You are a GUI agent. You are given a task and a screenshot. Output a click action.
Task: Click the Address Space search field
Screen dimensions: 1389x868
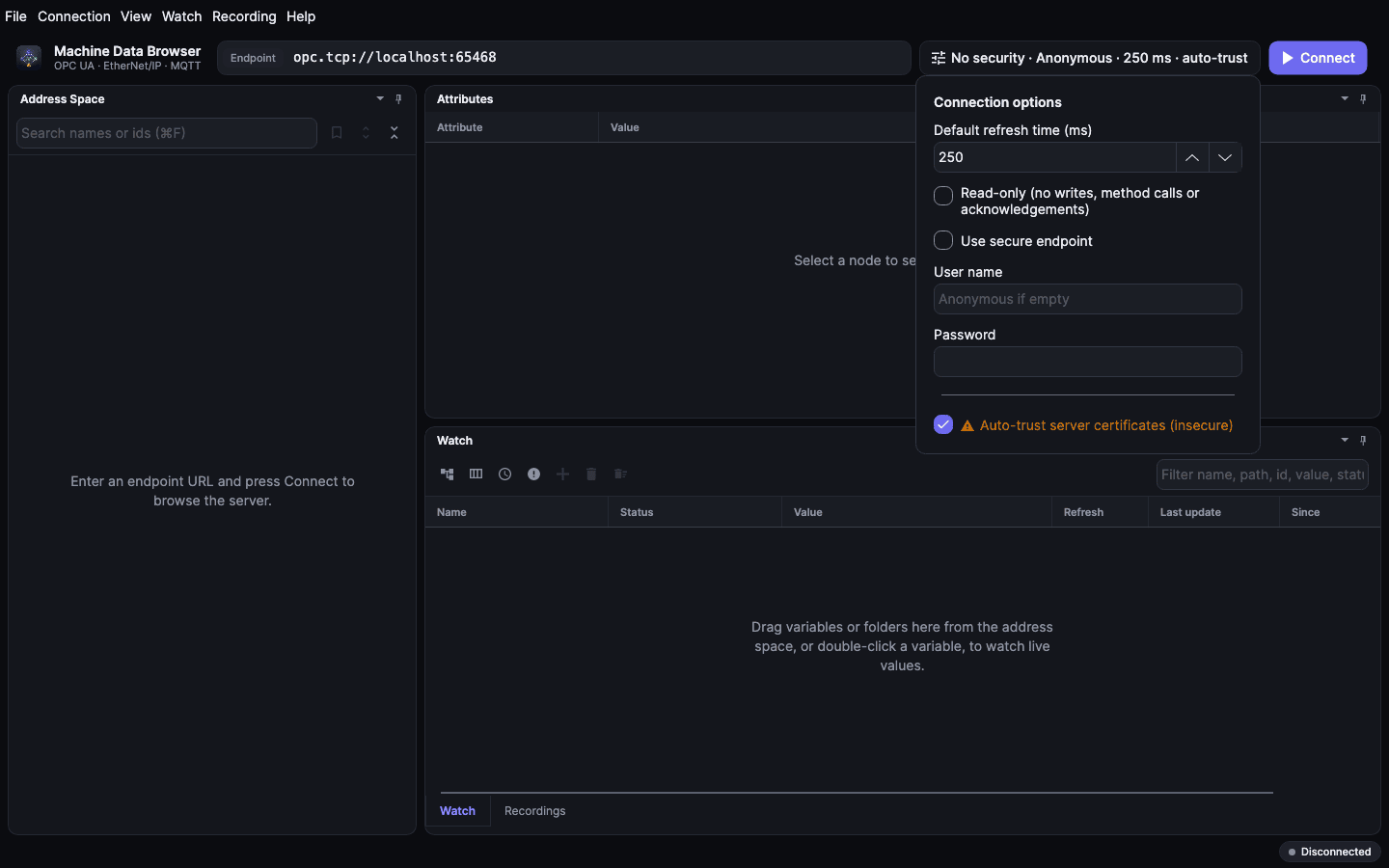tap(167, 133)
